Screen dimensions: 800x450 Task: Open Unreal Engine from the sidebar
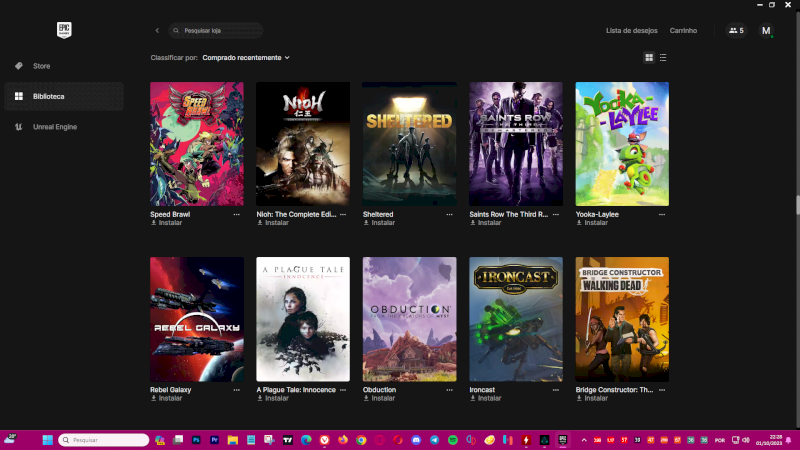pyautogui.click(x=54, y=127)
